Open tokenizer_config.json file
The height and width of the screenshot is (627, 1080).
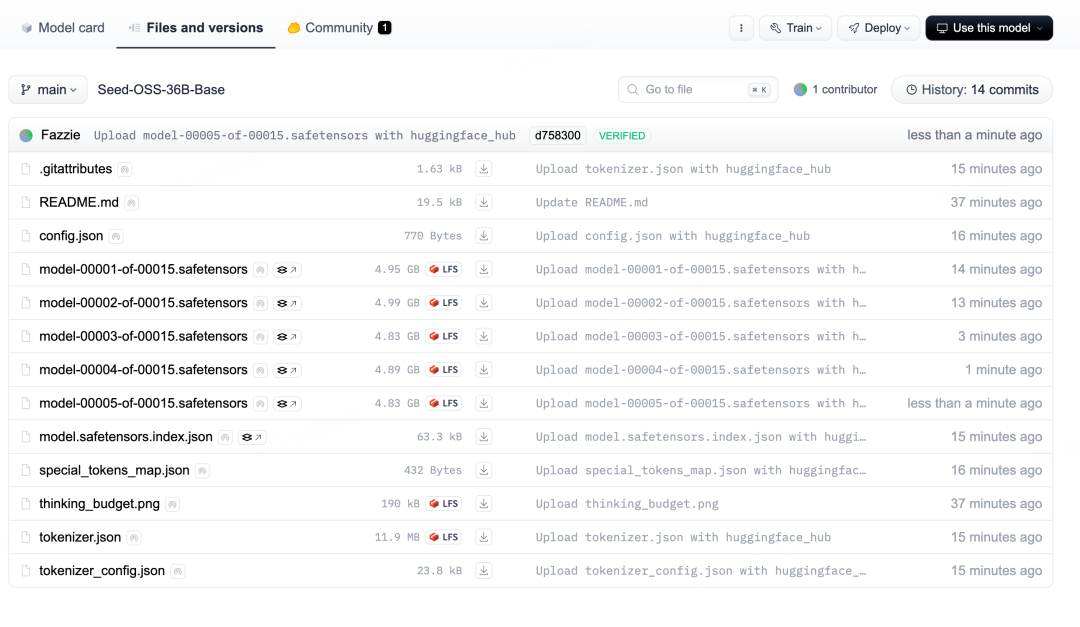[102, 571]
